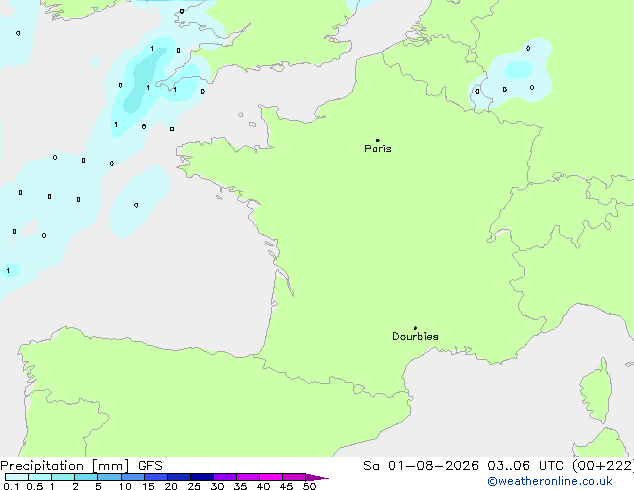
Task: Click the '0.1' legend scale label
Action: point(11,486)
